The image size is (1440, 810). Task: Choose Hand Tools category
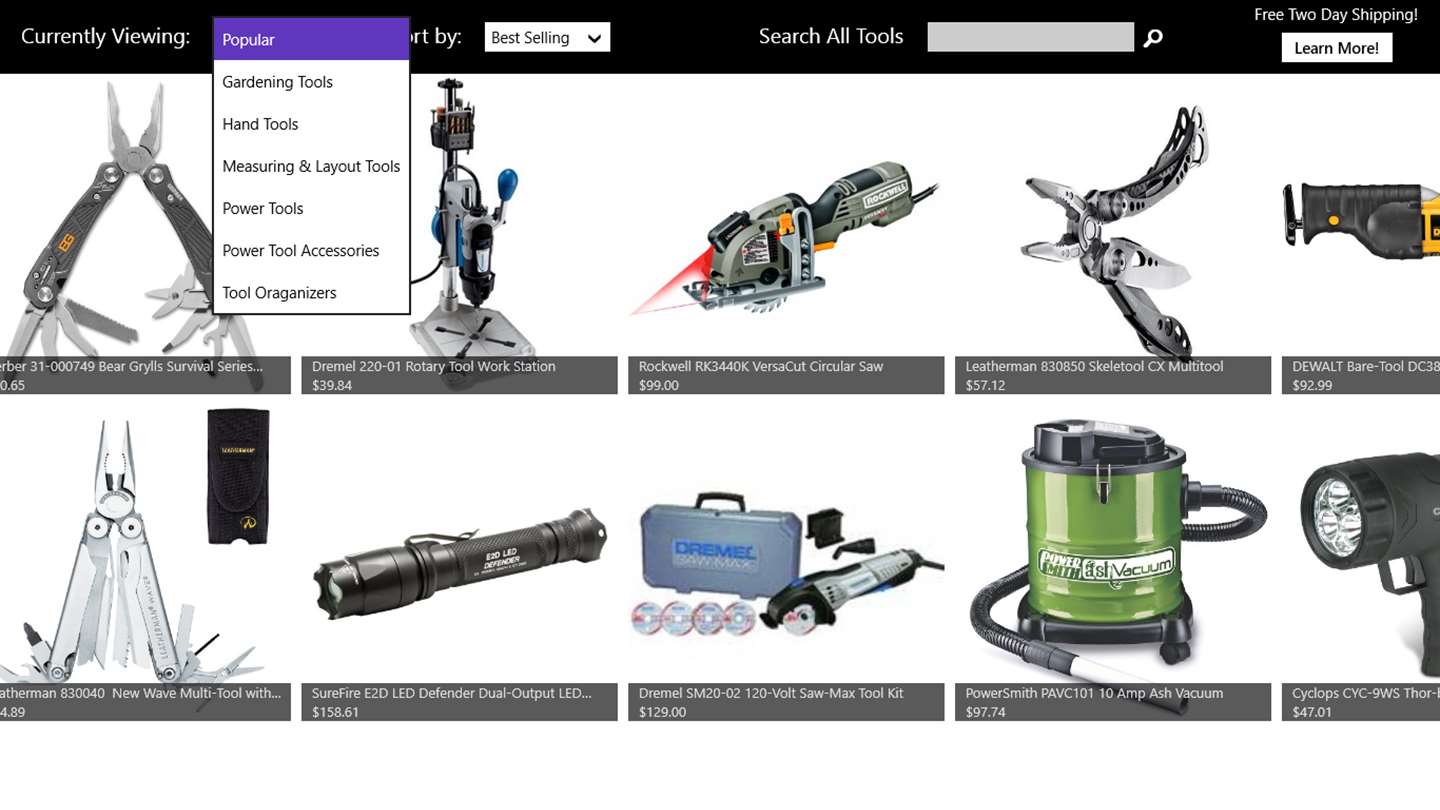[x=311, y=124]
